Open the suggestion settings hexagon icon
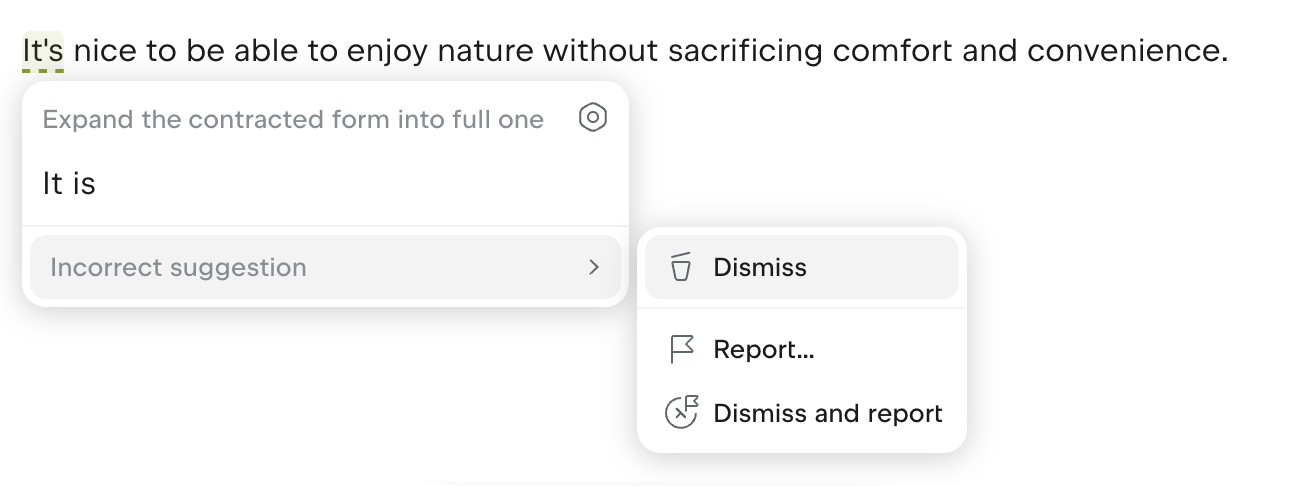Viewport: 1314px width, 486px height. click(593, 118)
